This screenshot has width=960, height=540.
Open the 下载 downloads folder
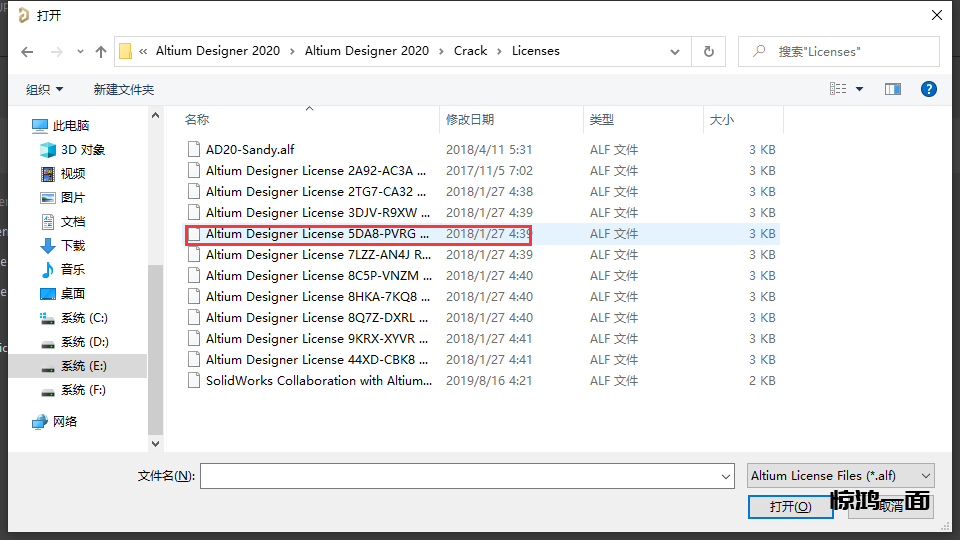(x=72, y=246)
